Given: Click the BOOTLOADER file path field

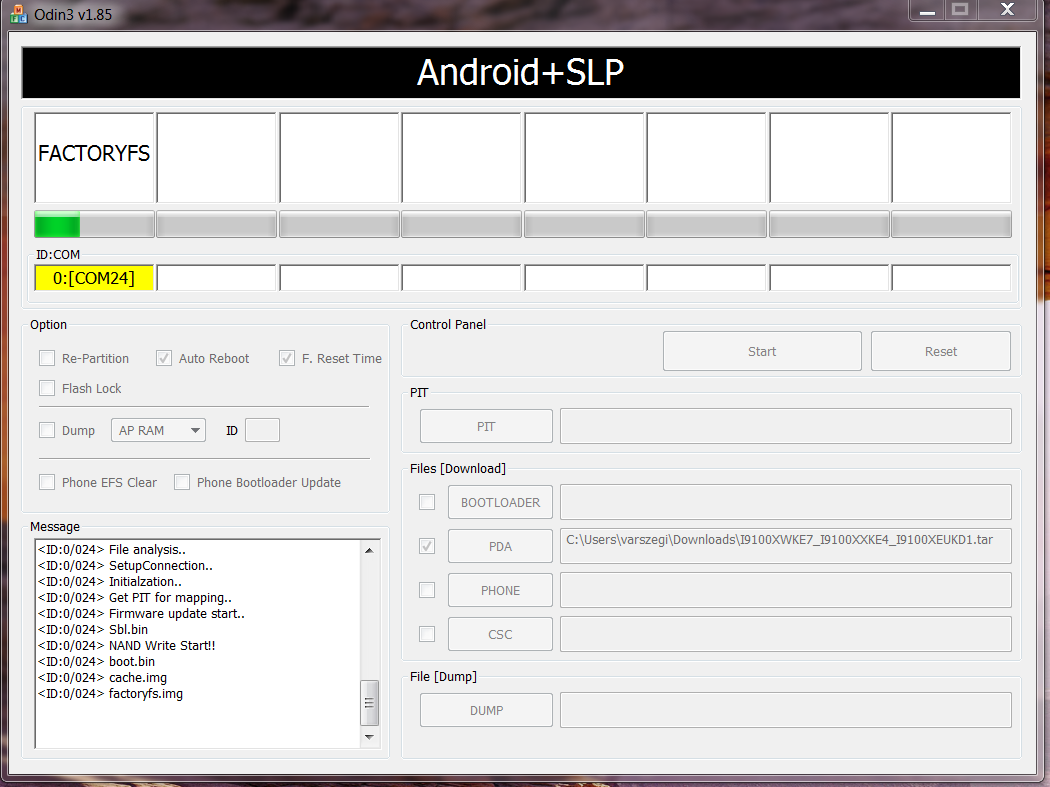Looking at the screenshot, I should [785, 502].
